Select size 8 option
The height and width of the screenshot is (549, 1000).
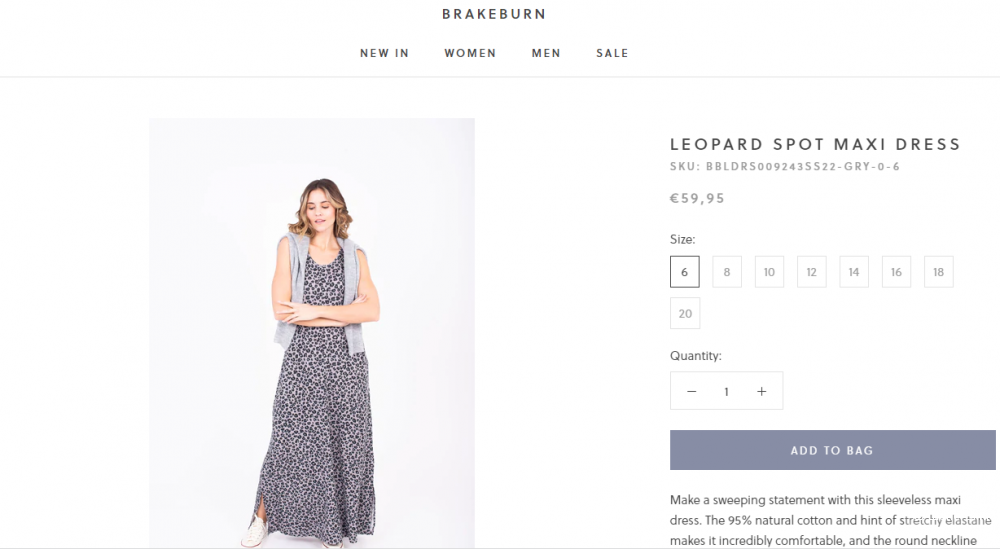tap(727, 272)
